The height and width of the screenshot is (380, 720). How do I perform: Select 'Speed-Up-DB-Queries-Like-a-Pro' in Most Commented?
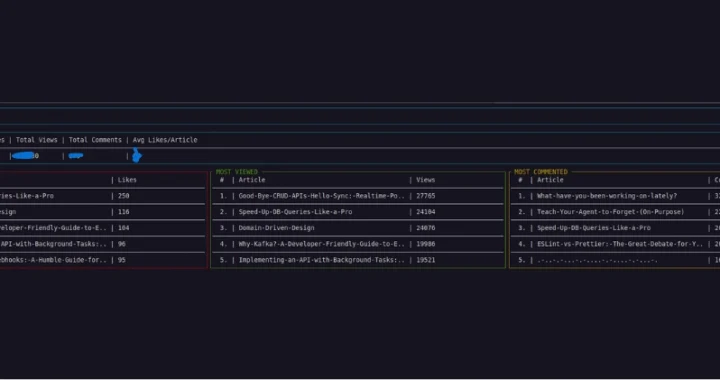click(594, 228)
